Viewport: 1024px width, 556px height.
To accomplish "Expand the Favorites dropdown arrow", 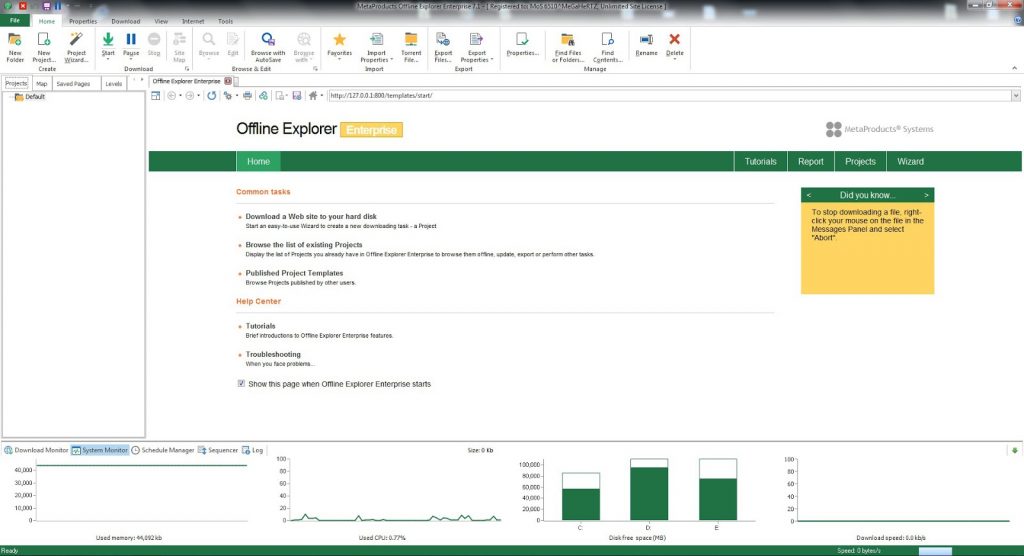I will 339,59.
